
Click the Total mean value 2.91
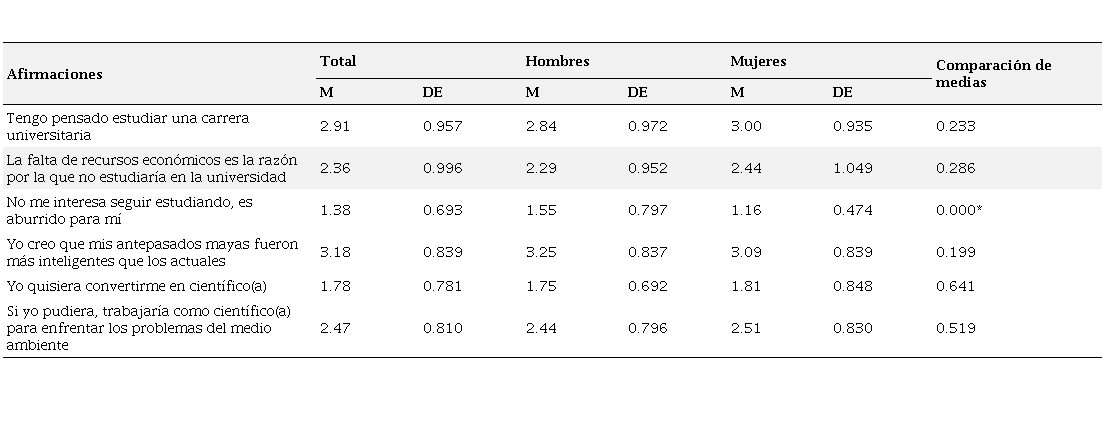coord(334,126)
